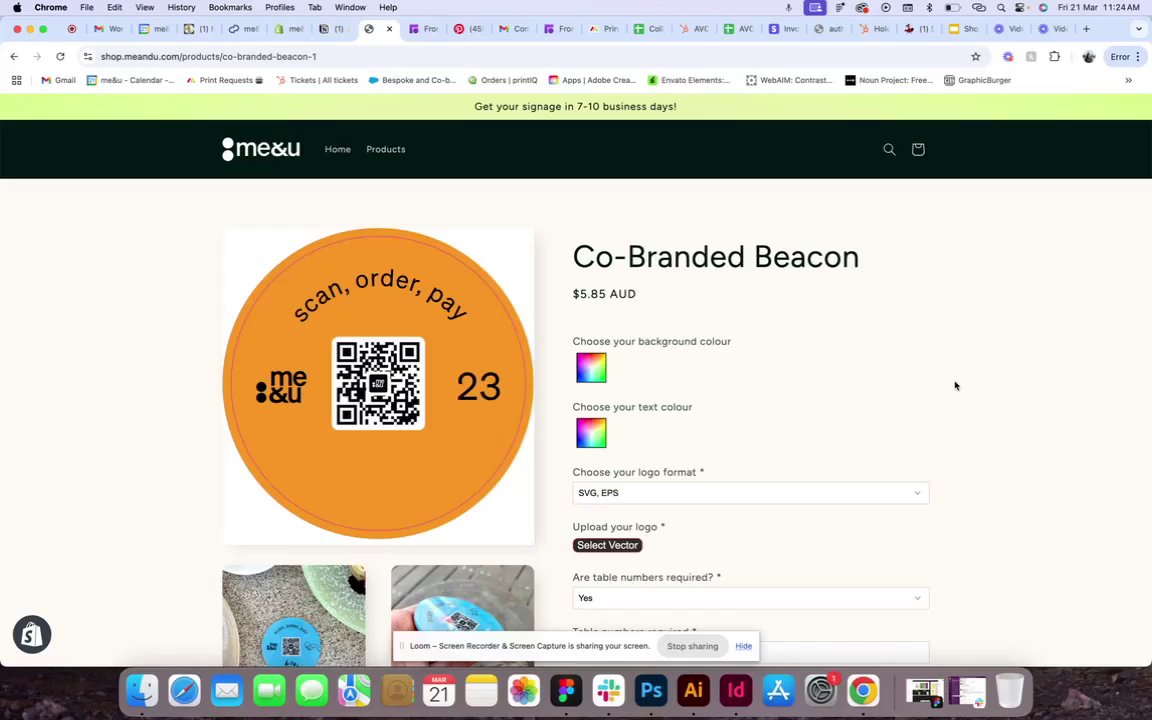Image resolution: width=1152 pixels, height=720 pixels.
Task: Reload the page
Action: tap(60, 57)
